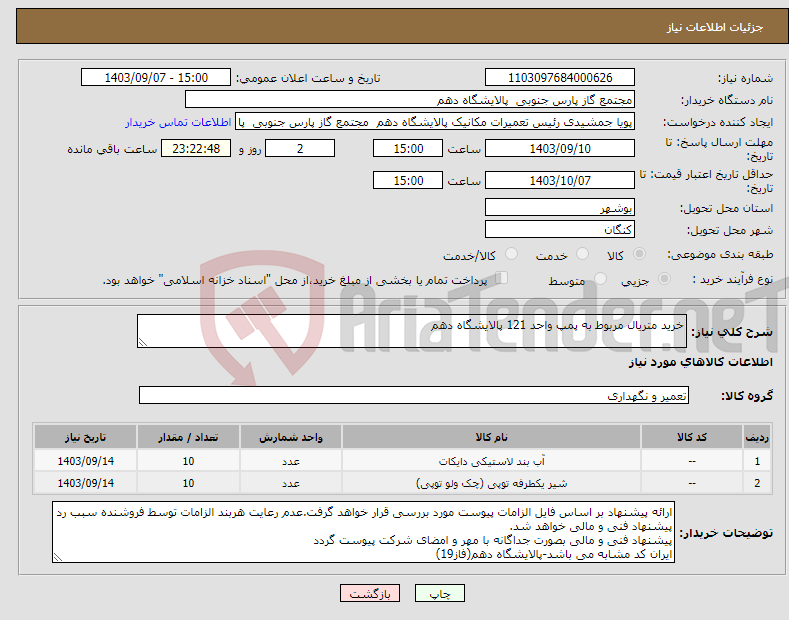
Task: Click the delivery city field کنگان
Action: point(560,229)
